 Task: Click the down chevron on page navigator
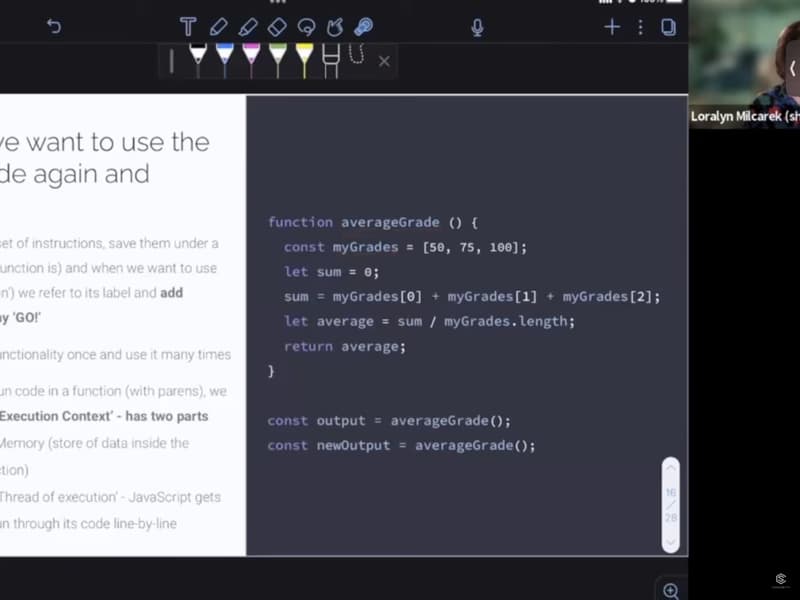point(670,543)
